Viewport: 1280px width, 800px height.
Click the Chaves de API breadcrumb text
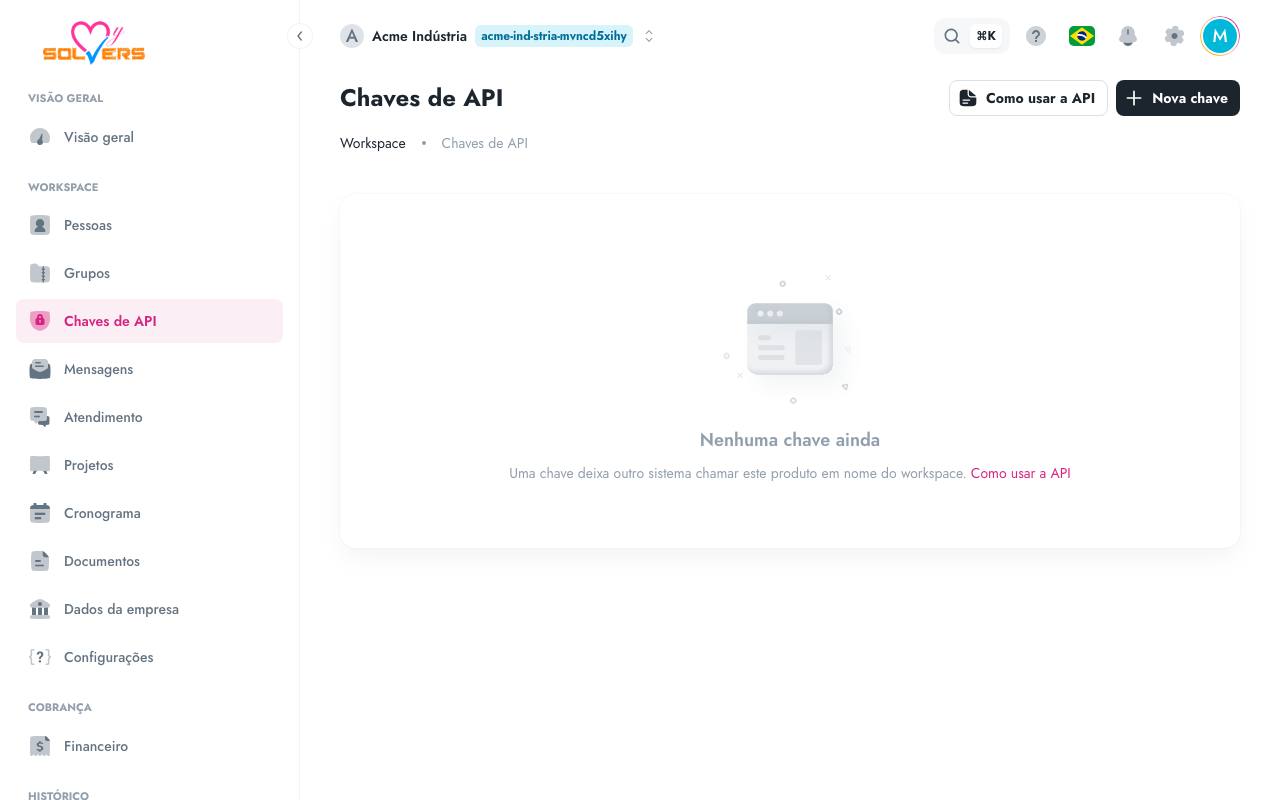[484, 143]
